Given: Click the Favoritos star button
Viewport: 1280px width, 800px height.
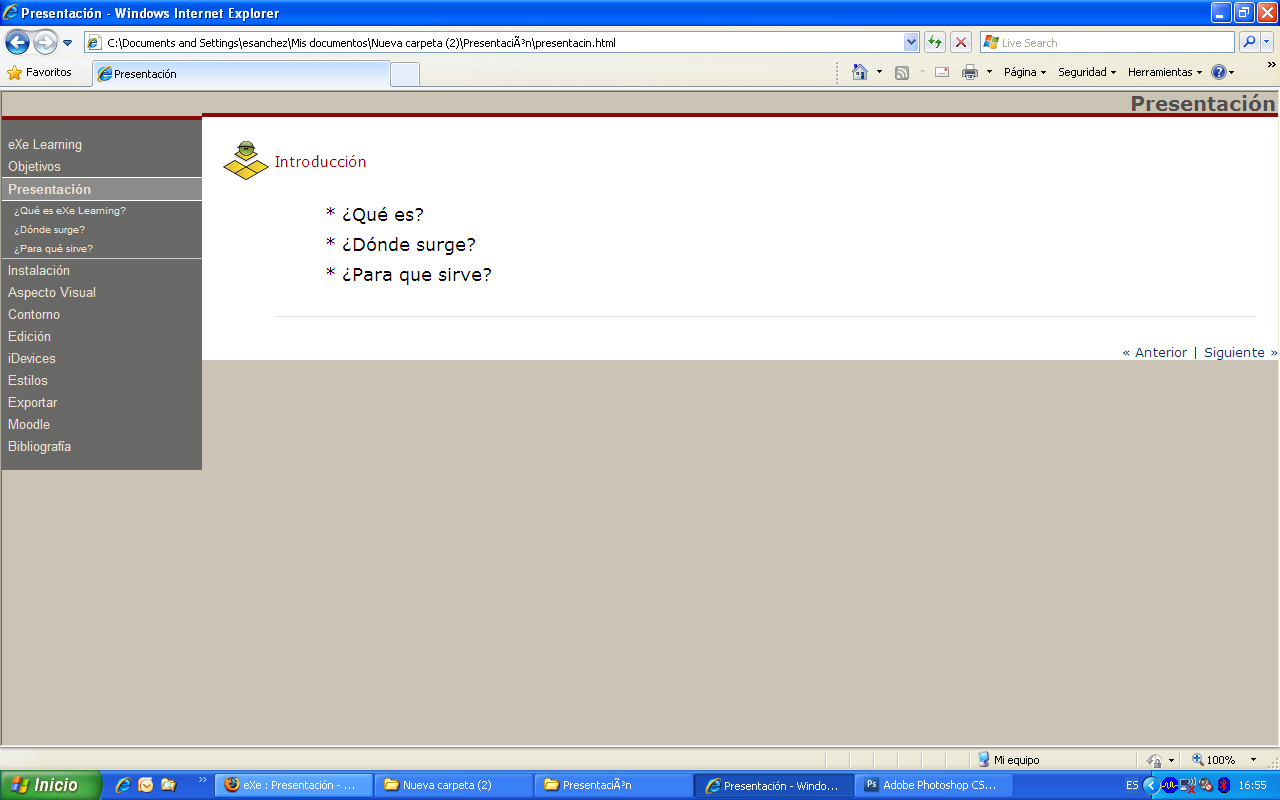Looking at the screenshot, I should click(40, 72).
